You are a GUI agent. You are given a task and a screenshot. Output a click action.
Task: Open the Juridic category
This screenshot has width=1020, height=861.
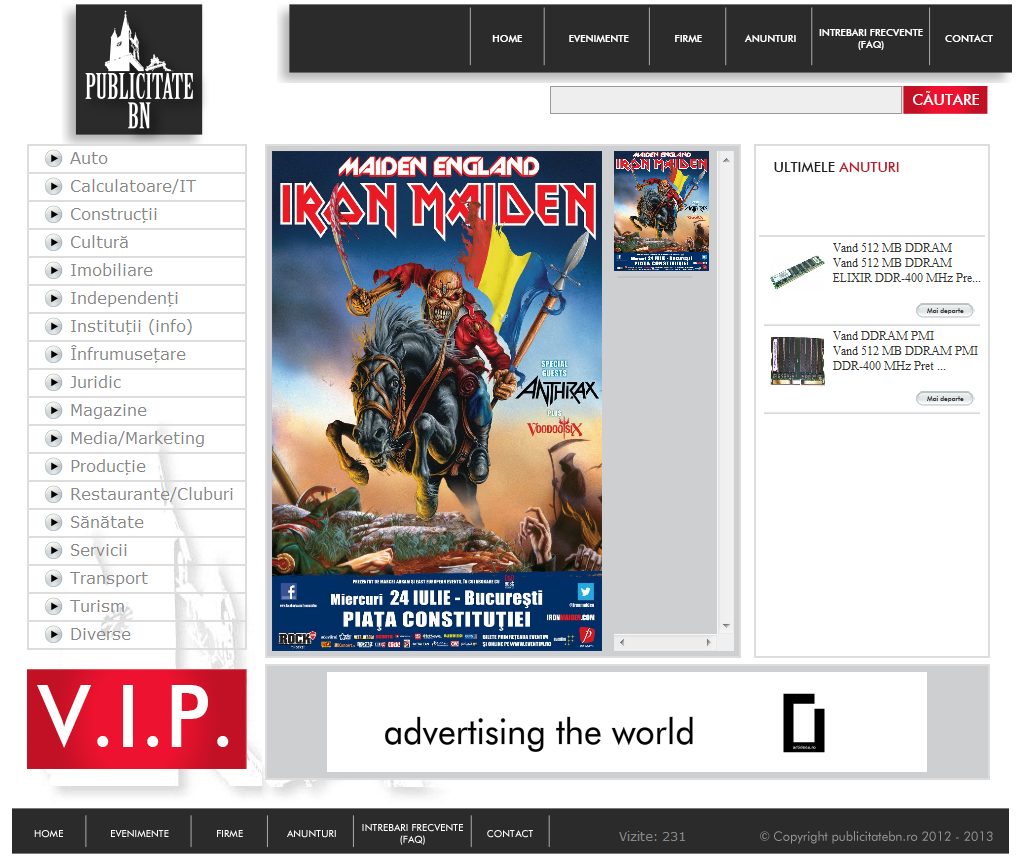pyautogui.click(x=96, y=382)
